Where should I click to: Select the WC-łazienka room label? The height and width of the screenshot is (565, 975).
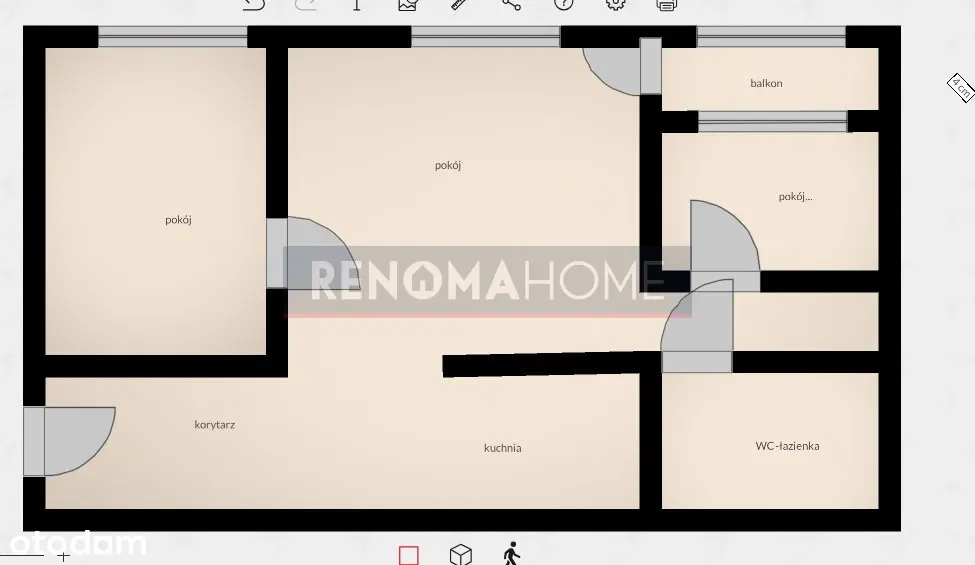[787, 446]
